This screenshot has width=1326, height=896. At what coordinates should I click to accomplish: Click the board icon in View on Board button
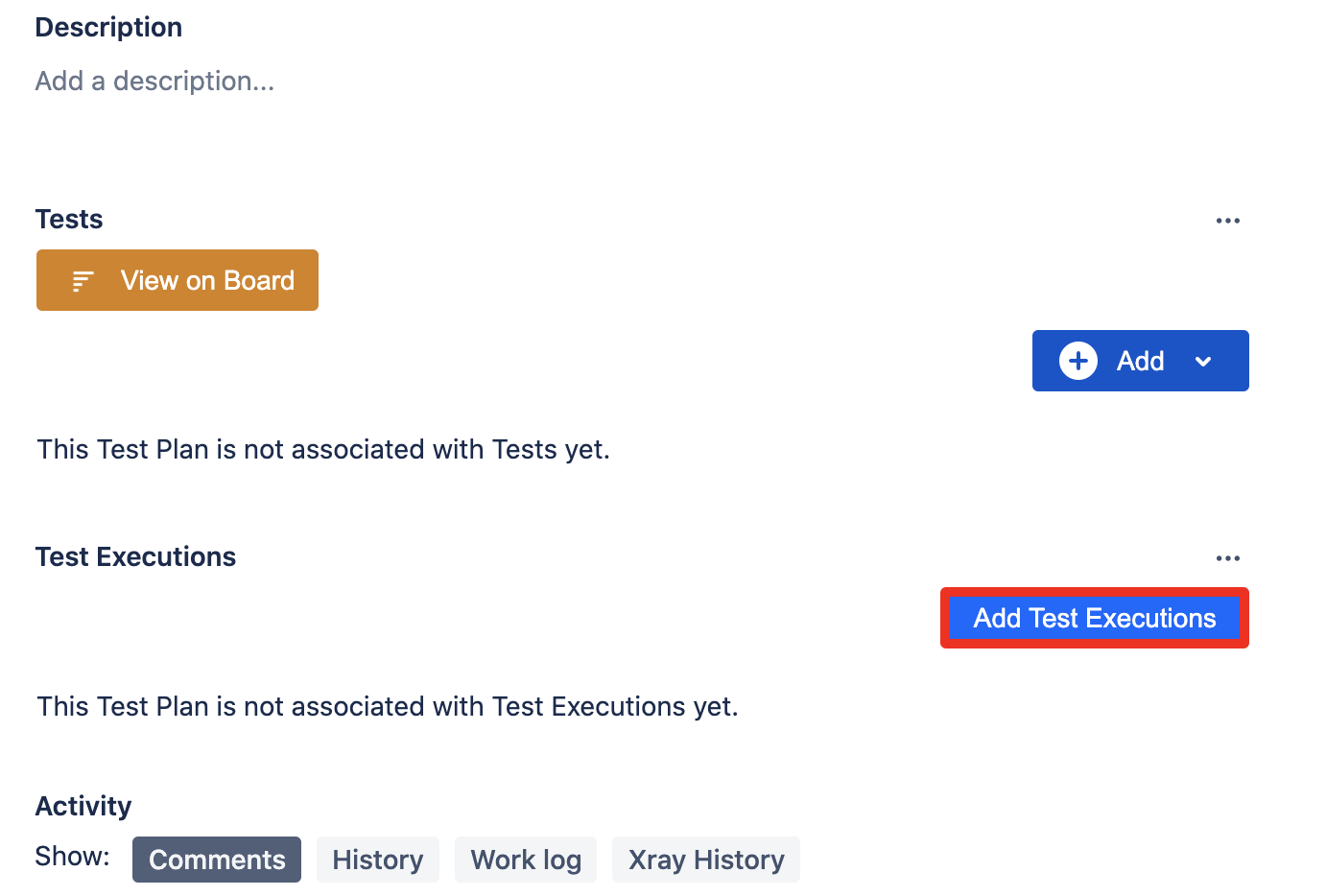pos(82,280)
